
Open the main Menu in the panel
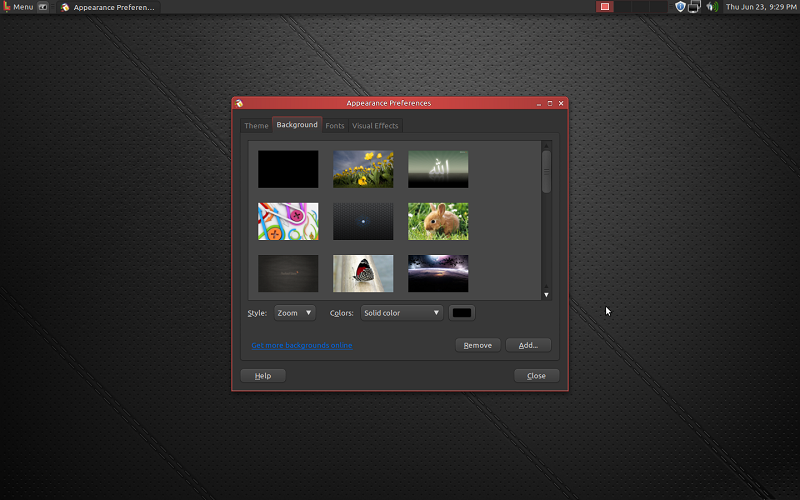18,7
